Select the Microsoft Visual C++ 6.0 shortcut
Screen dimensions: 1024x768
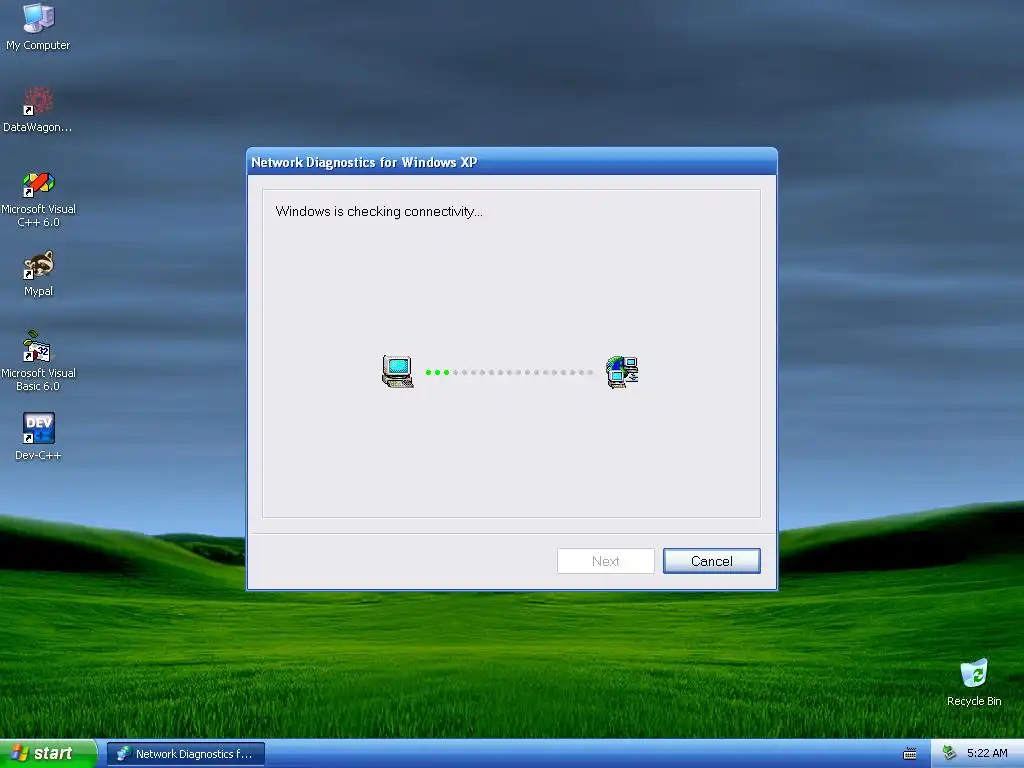coord(38,199)
